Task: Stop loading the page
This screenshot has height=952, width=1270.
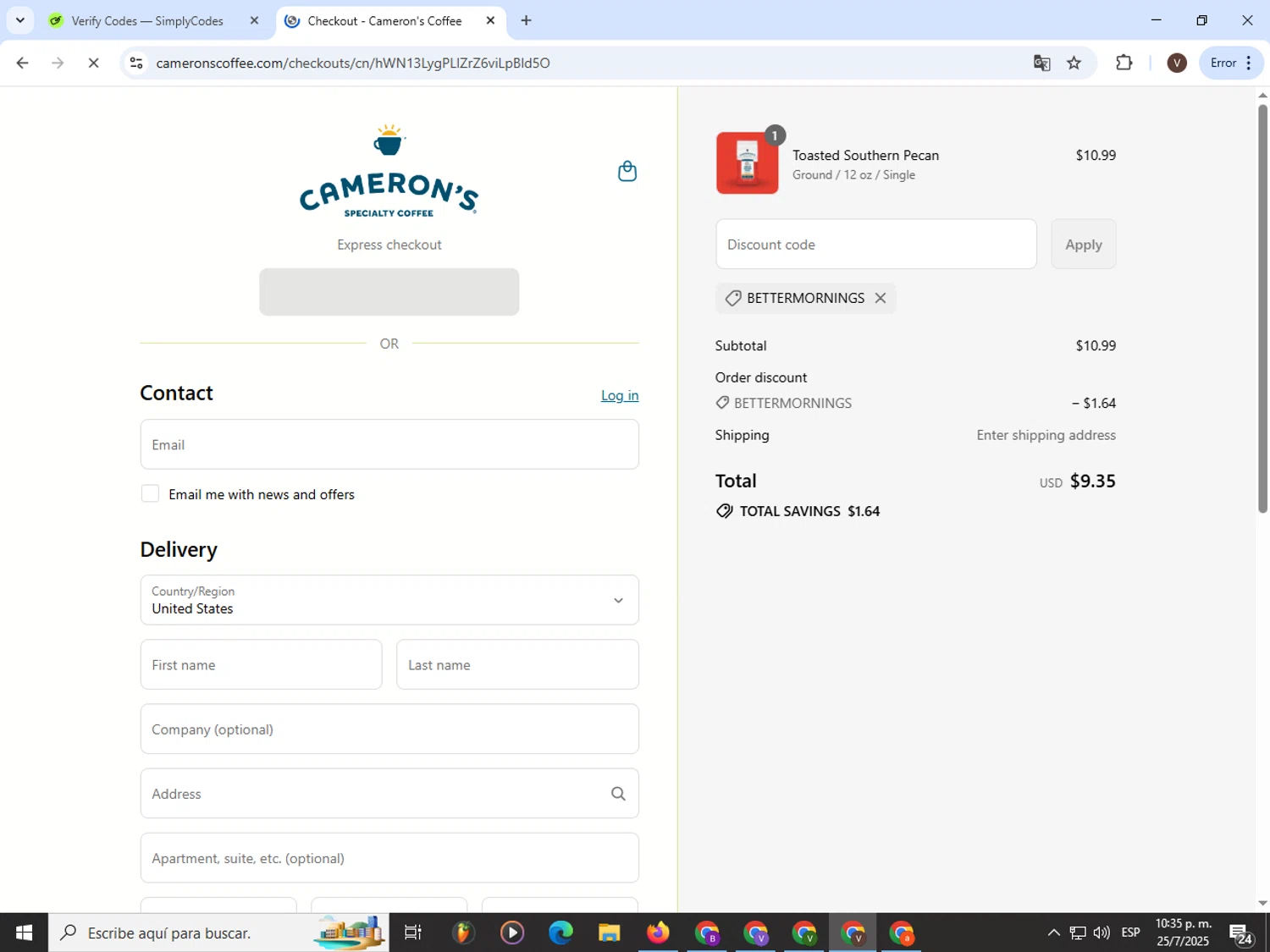Action: (x=93, y=63)
